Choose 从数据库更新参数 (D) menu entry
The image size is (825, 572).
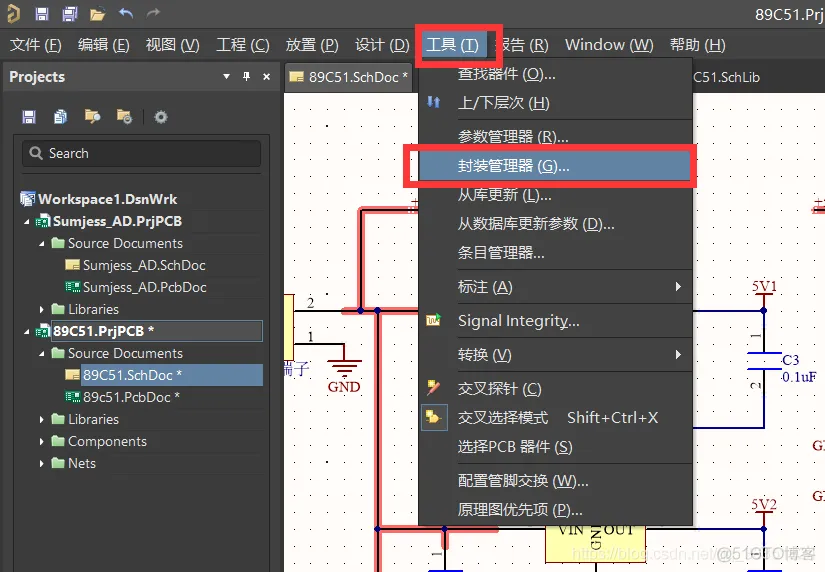click(555, 224)
